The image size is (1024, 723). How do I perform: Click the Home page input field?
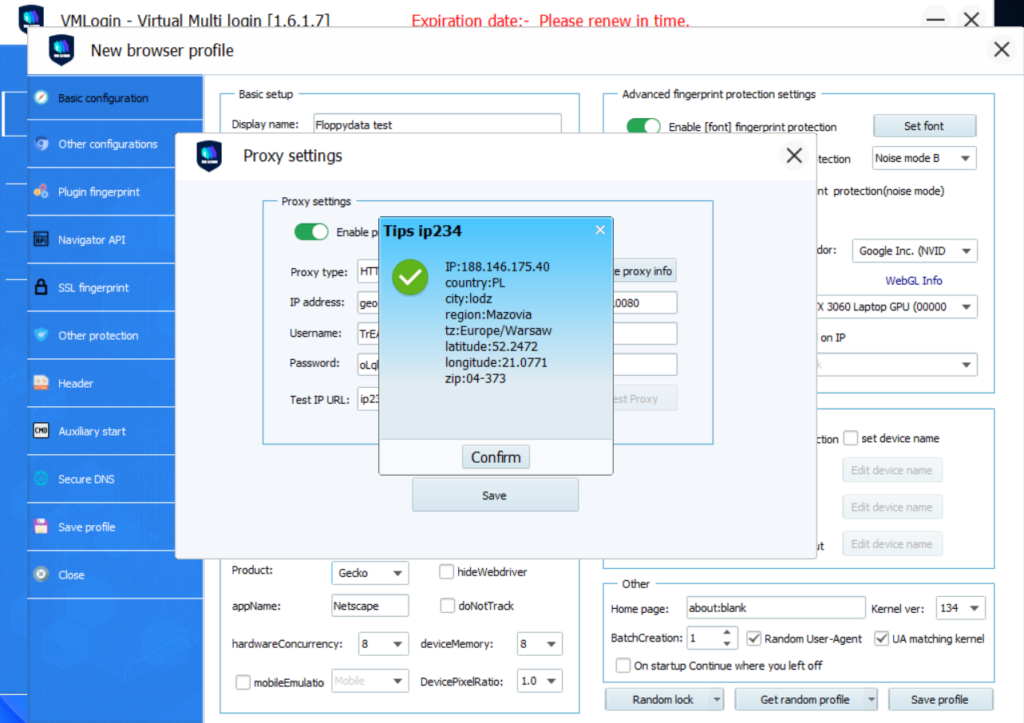pos(776,608)
